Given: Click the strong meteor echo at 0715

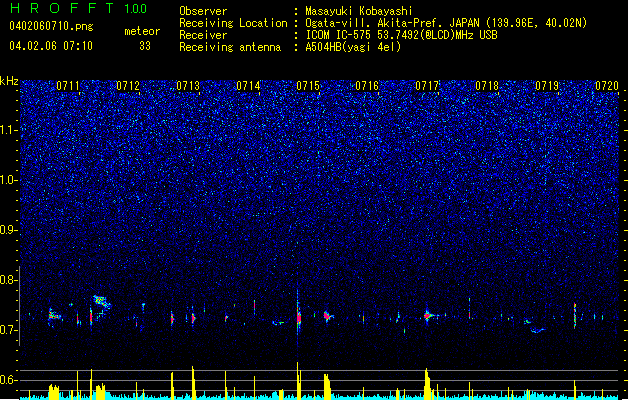Looking at the screenshot, I should (298, 317).
